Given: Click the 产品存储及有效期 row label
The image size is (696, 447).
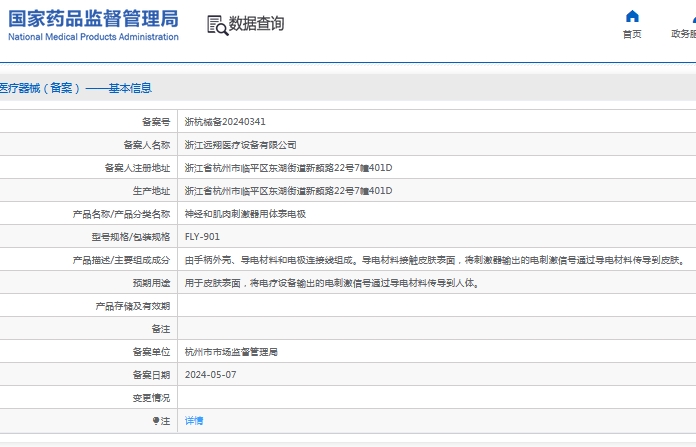Looking at the screenshot, I should (x=133, y=306).
